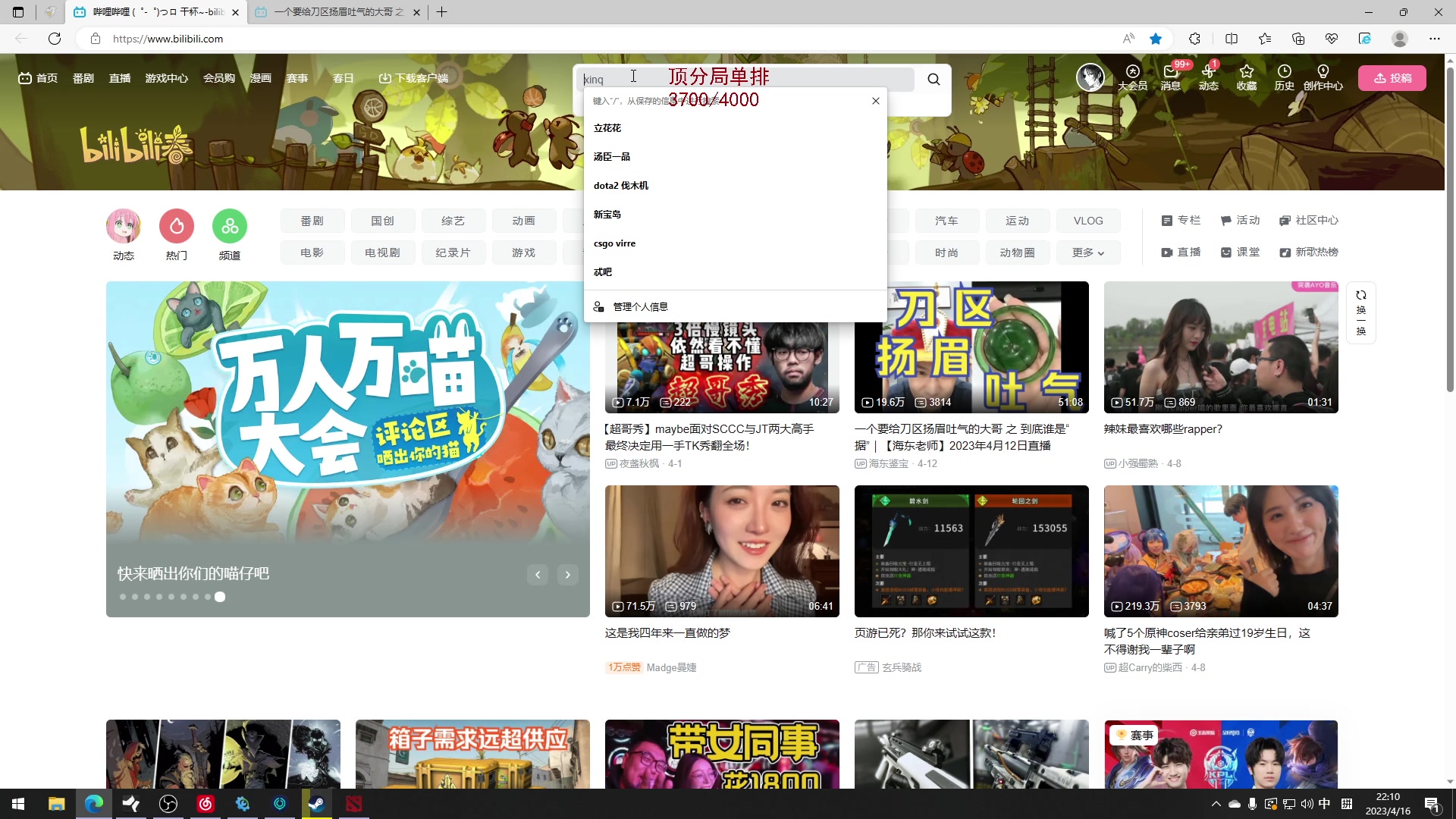Image resolution: width=1456 pixels, height=819 pixels.
Task: Refresh recommendations with the 换一换 icon
Action: click(1361, 311)
